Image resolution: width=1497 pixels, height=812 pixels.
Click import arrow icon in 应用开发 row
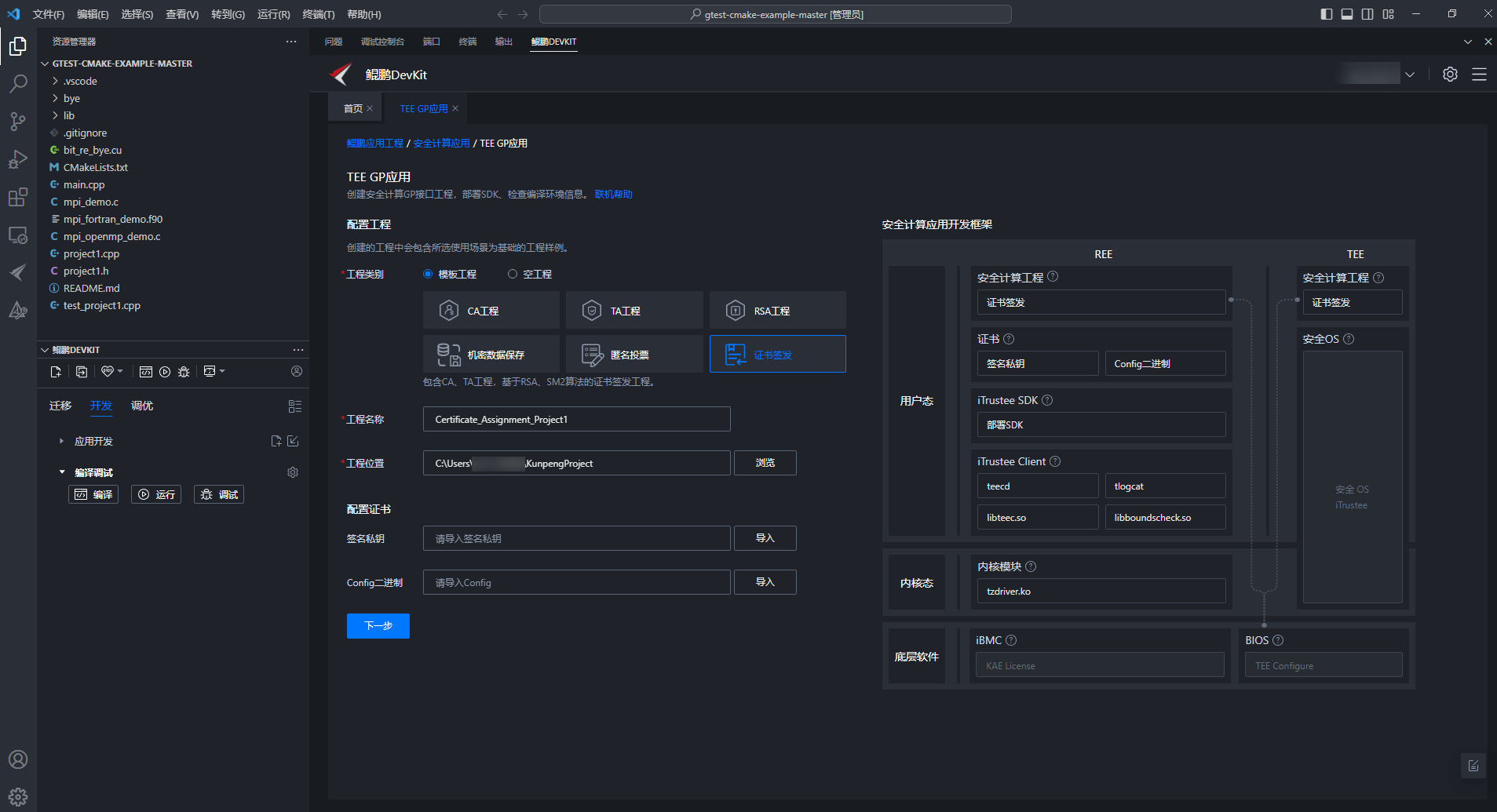pos(293,441)
